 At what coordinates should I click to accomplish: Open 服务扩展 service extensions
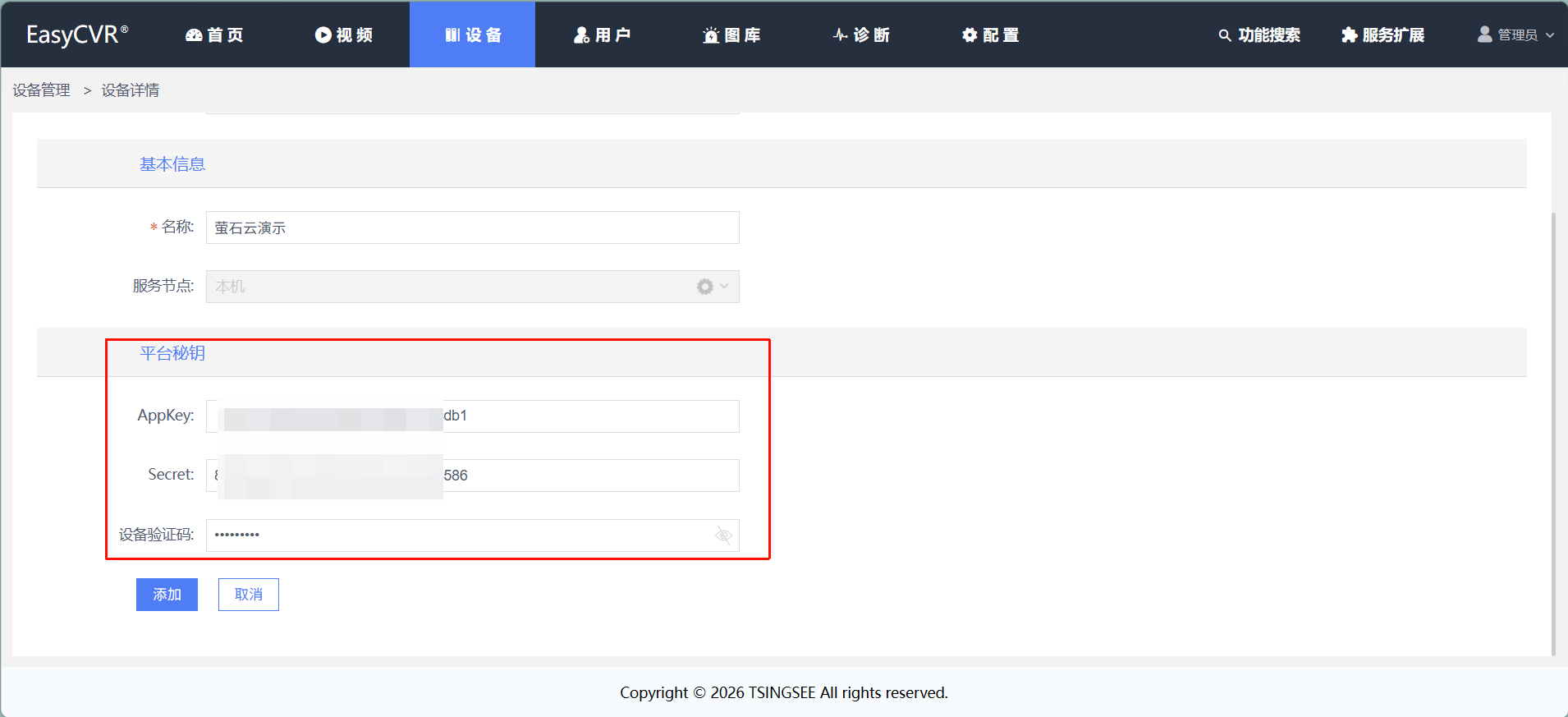[x=1383, y=34]
